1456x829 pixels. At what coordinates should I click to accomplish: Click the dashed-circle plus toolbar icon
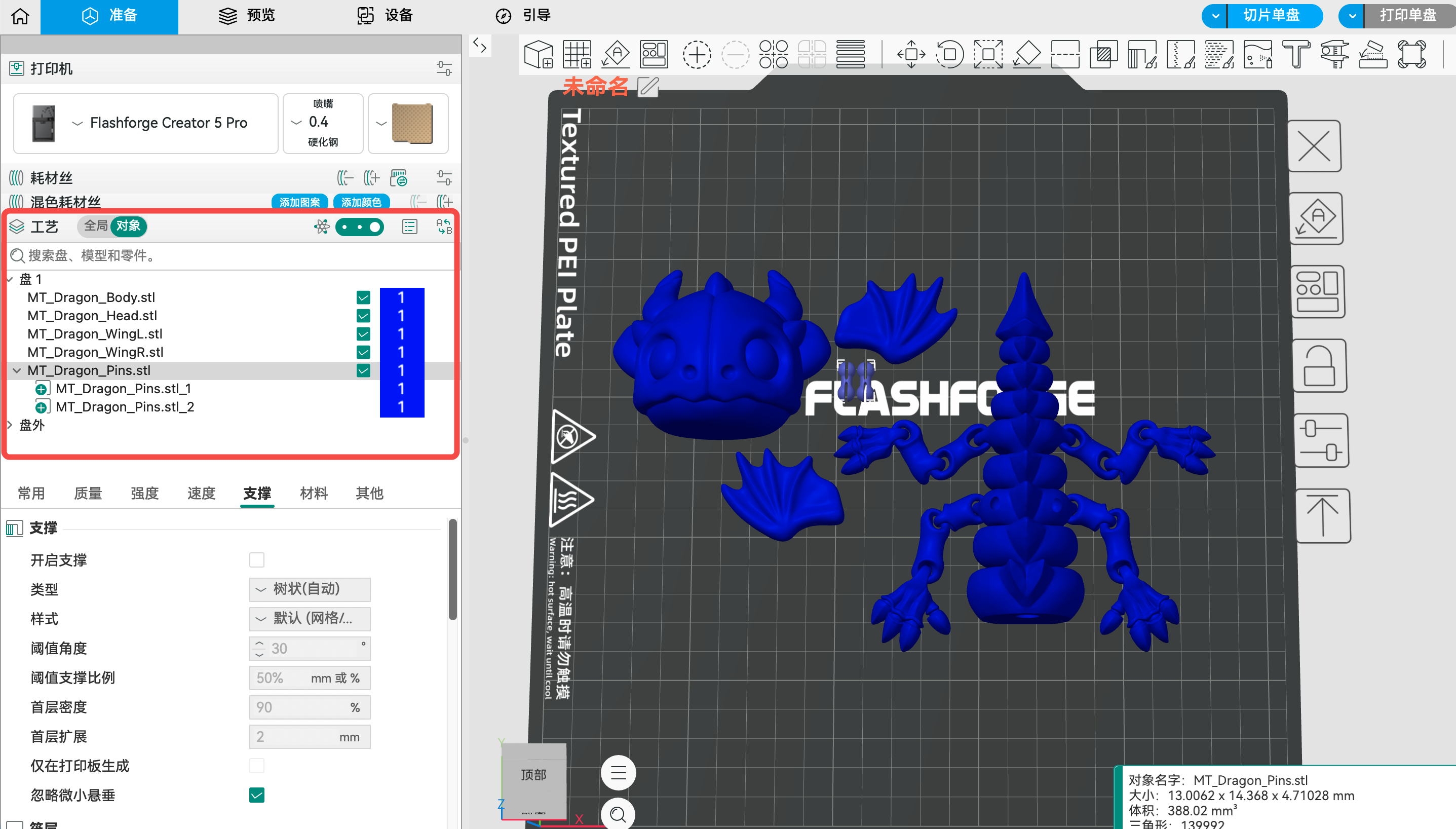pos(697,55)
